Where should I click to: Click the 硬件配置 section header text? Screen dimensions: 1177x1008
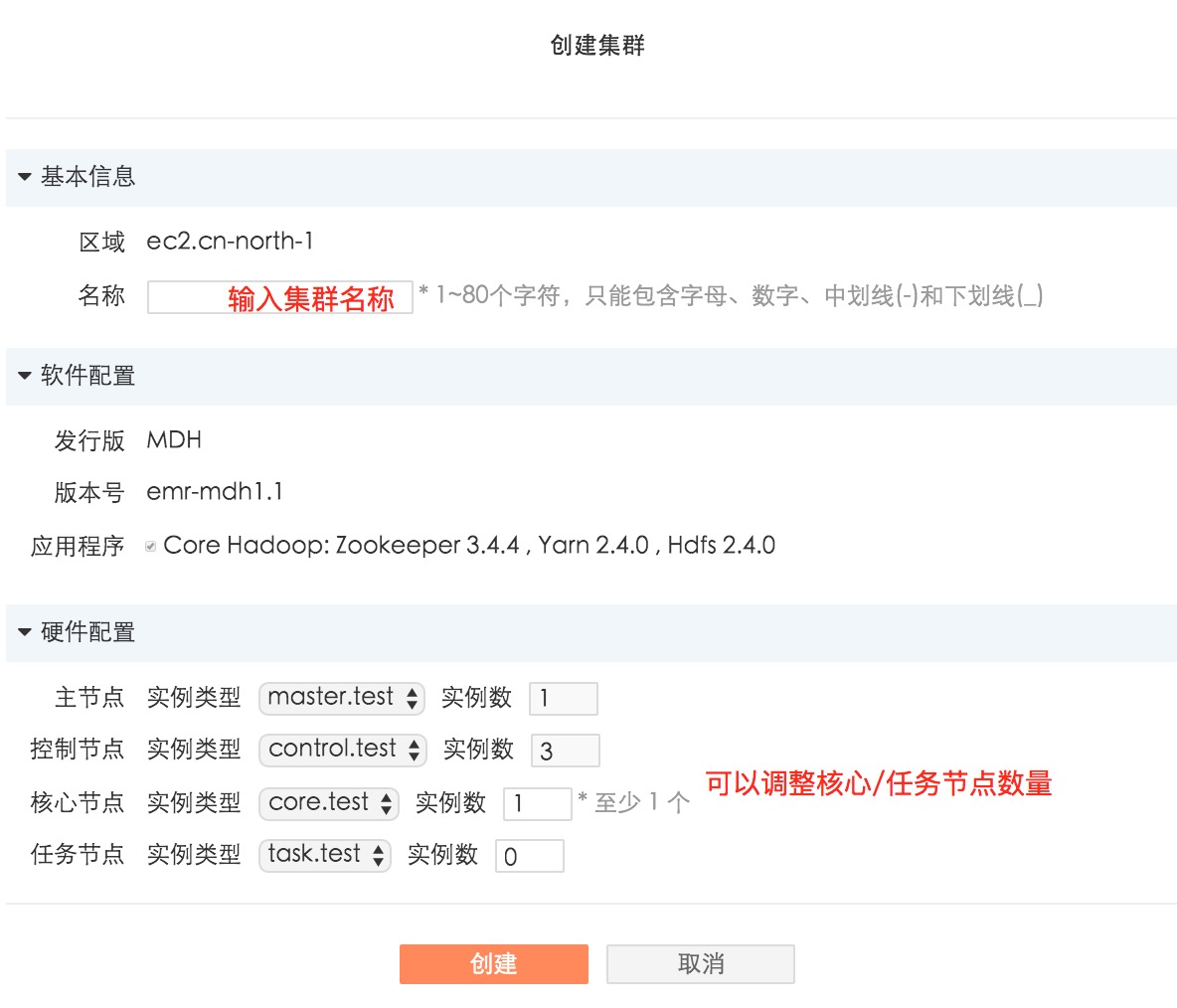[87, 632]
